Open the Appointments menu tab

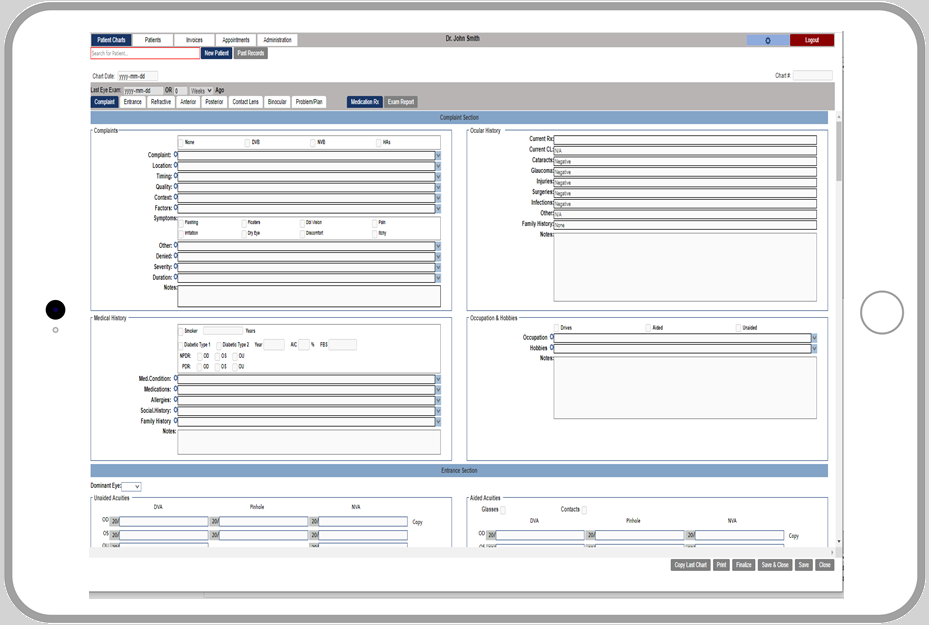(236, 40)
